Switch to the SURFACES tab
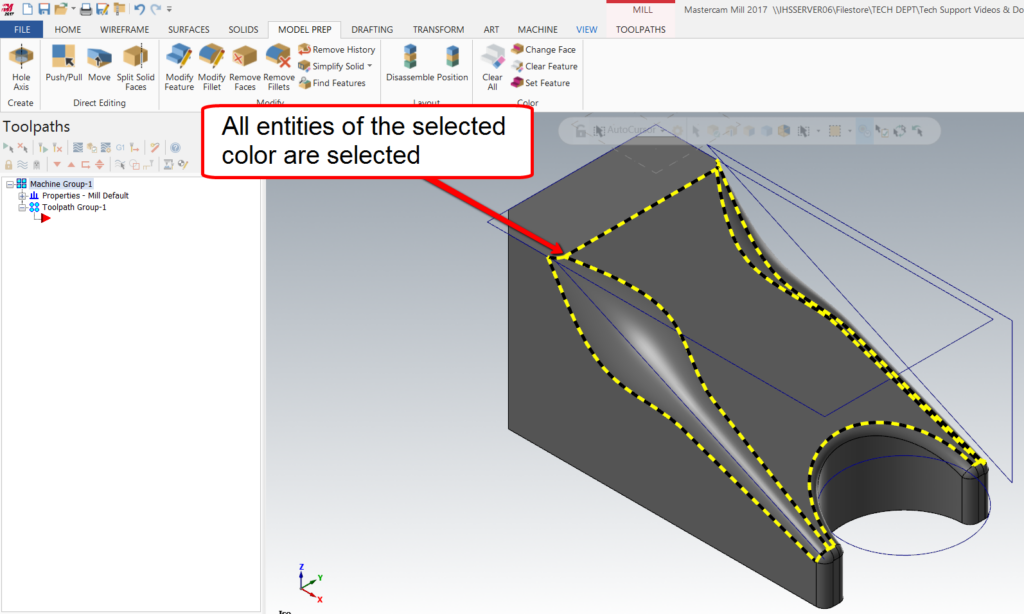1024x614 pixels. coord(189,29)
